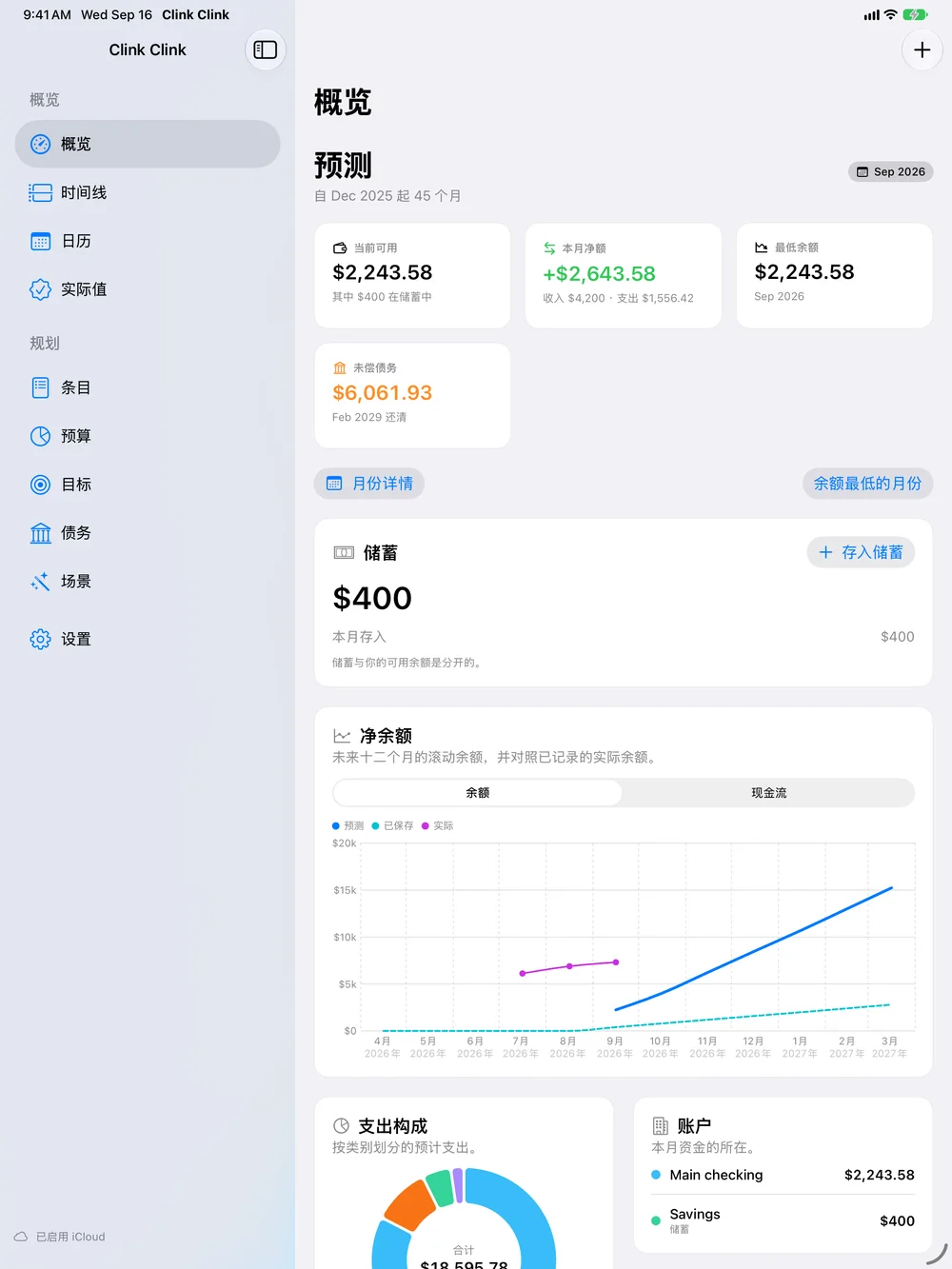
Task: Click the calendar icon in 月份详情
Action: coord(334,484)
